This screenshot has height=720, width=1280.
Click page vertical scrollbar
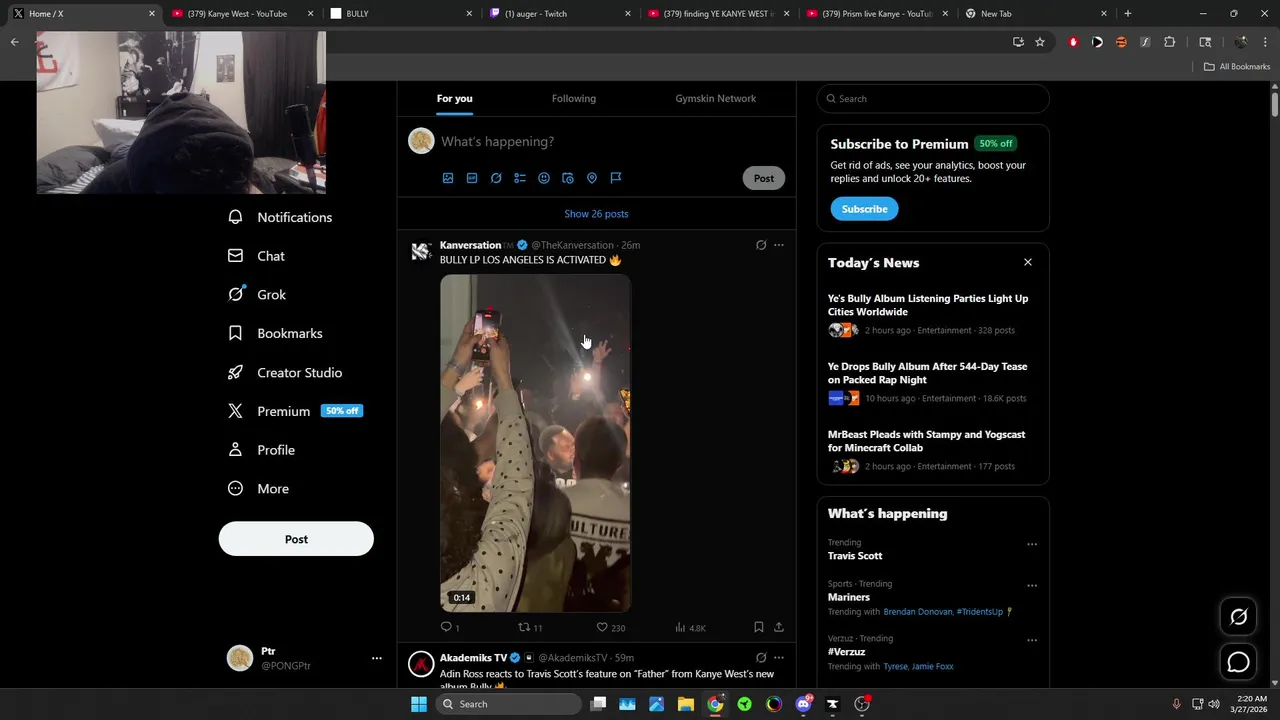[1275, 103]
